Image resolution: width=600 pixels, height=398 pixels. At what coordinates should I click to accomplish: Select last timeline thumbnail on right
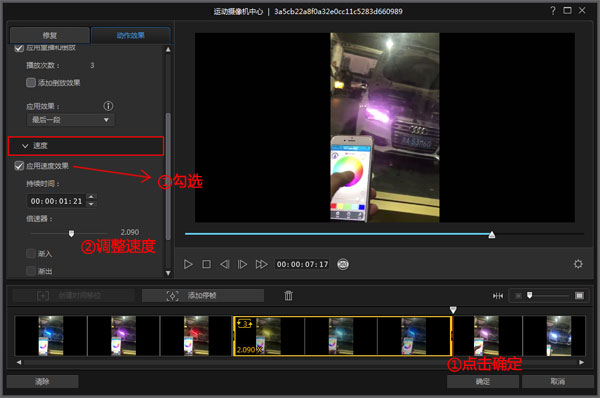click(554, 336)
